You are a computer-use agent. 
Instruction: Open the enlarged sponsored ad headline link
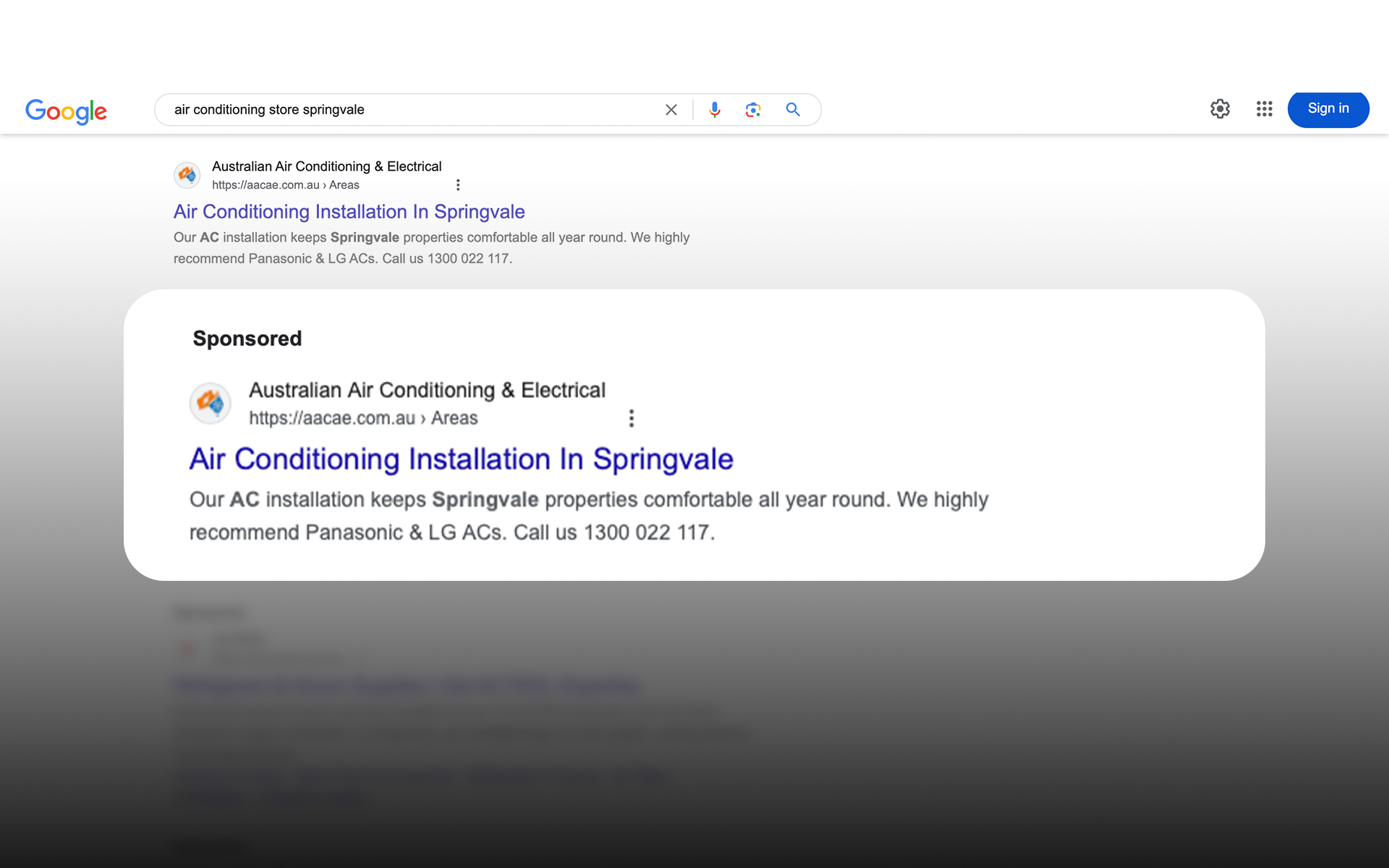point(462,459)
